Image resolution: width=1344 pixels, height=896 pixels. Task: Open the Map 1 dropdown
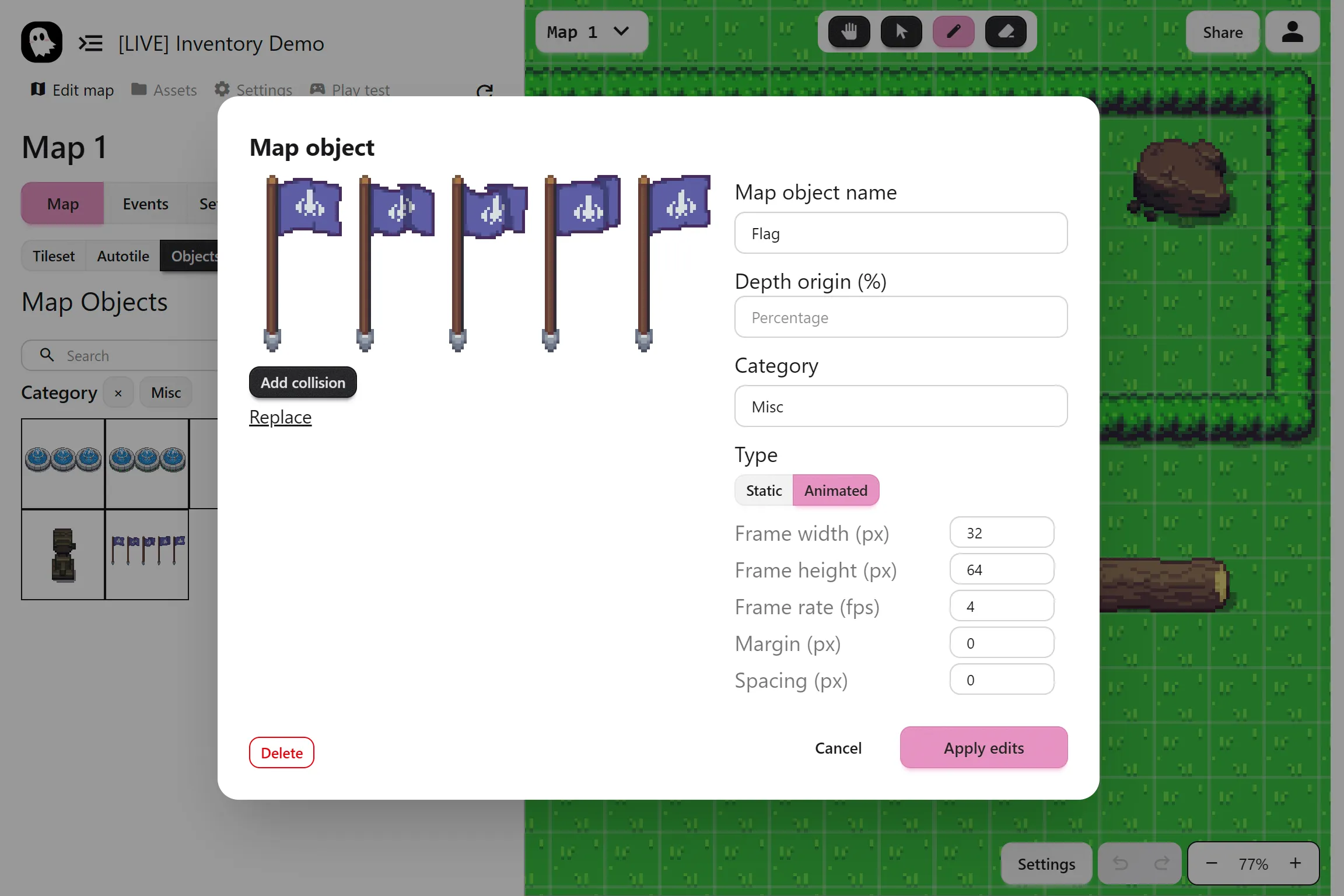pos(590,32)
